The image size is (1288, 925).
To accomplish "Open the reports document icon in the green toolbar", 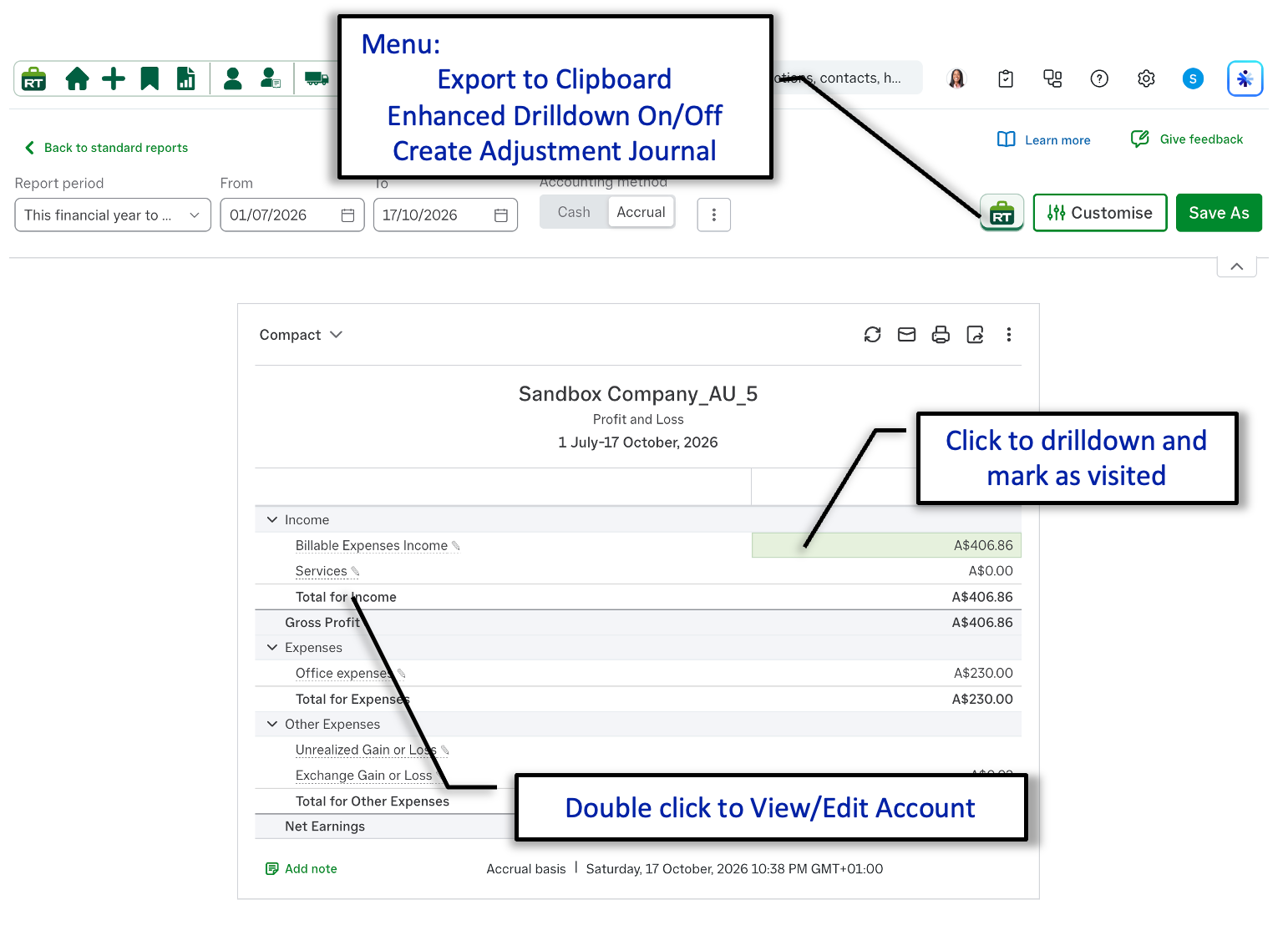I will point(185,79).
